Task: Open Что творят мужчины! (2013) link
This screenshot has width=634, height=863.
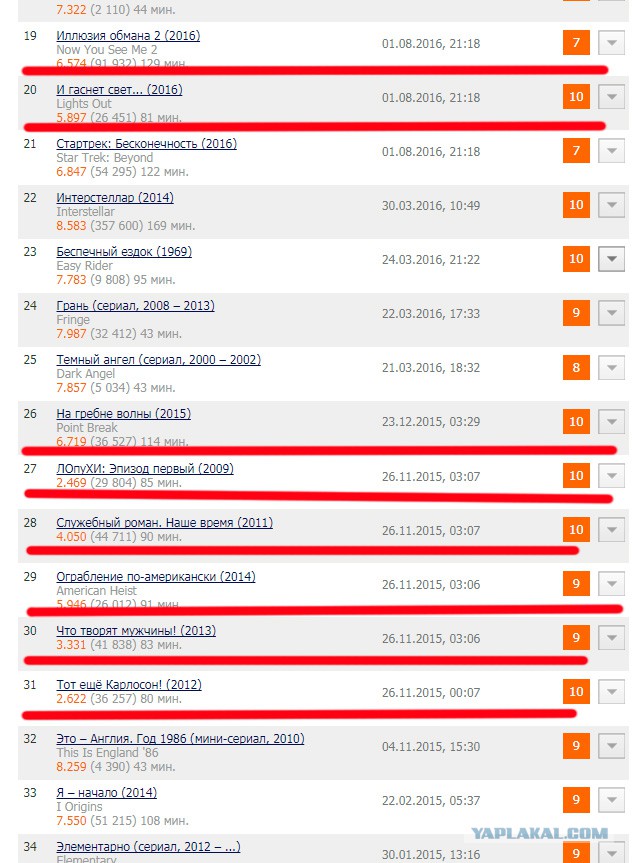Action: tap(136, 630)
